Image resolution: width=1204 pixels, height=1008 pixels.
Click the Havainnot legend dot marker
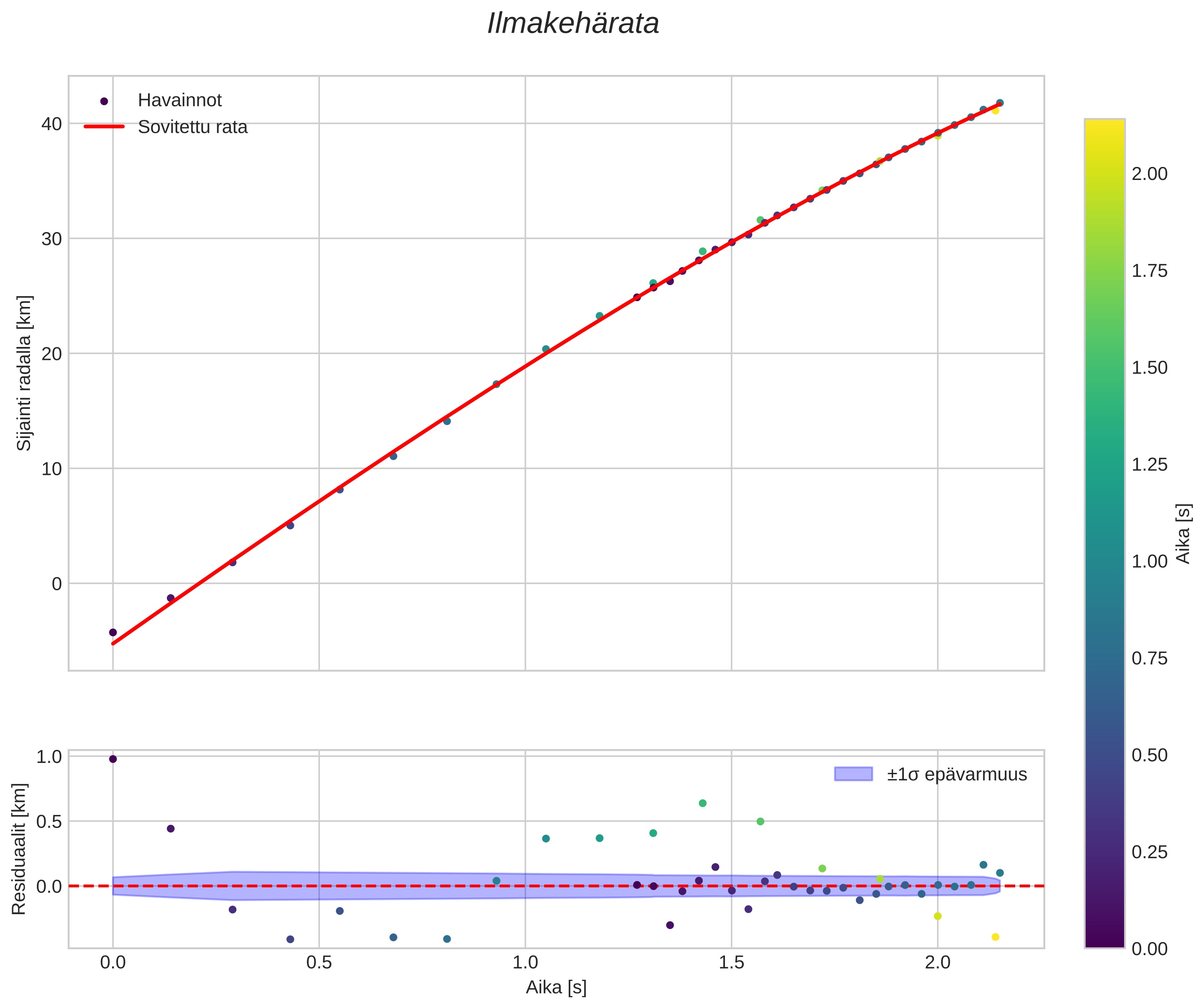coord(104,101)
